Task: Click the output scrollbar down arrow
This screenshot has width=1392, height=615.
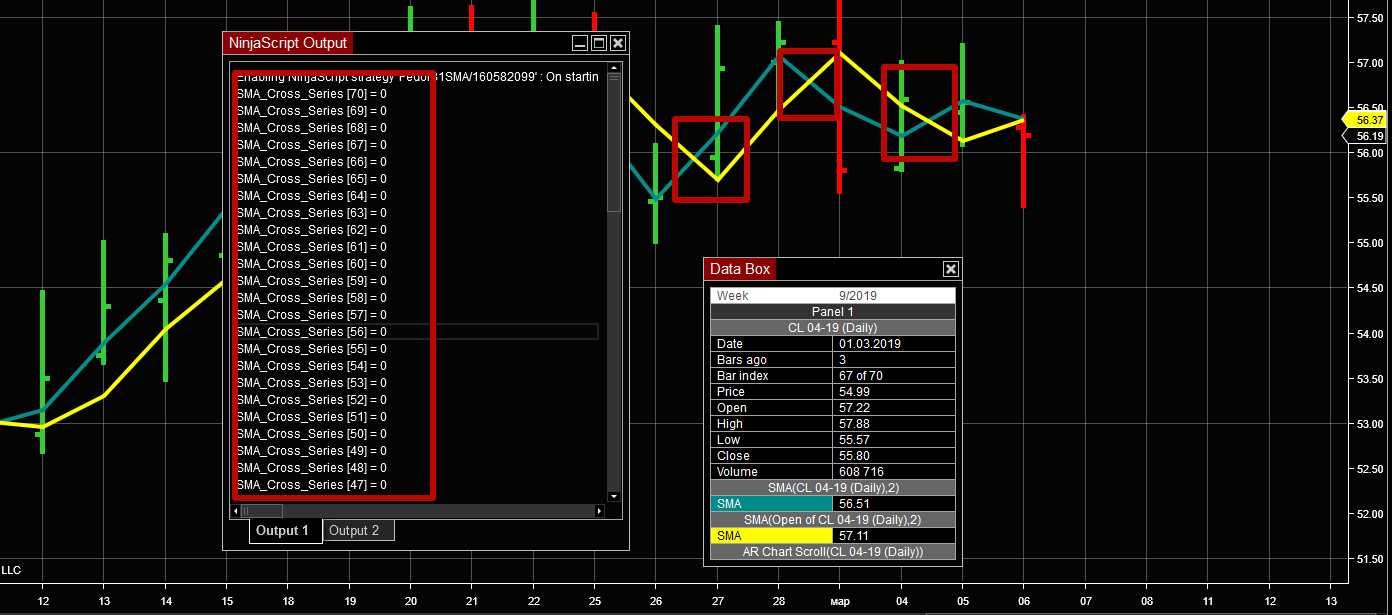Action: click(x=614, y=496)
